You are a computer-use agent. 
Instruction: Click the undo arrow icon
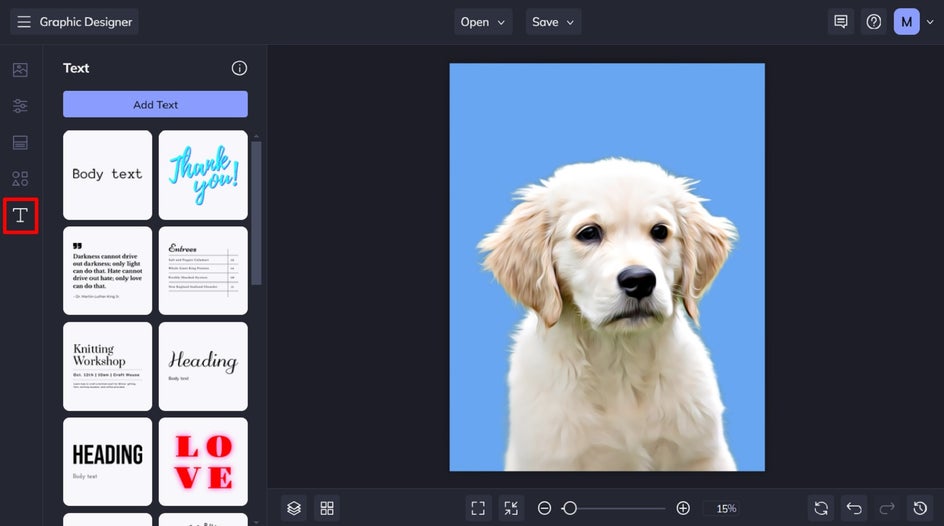(854, 509)
